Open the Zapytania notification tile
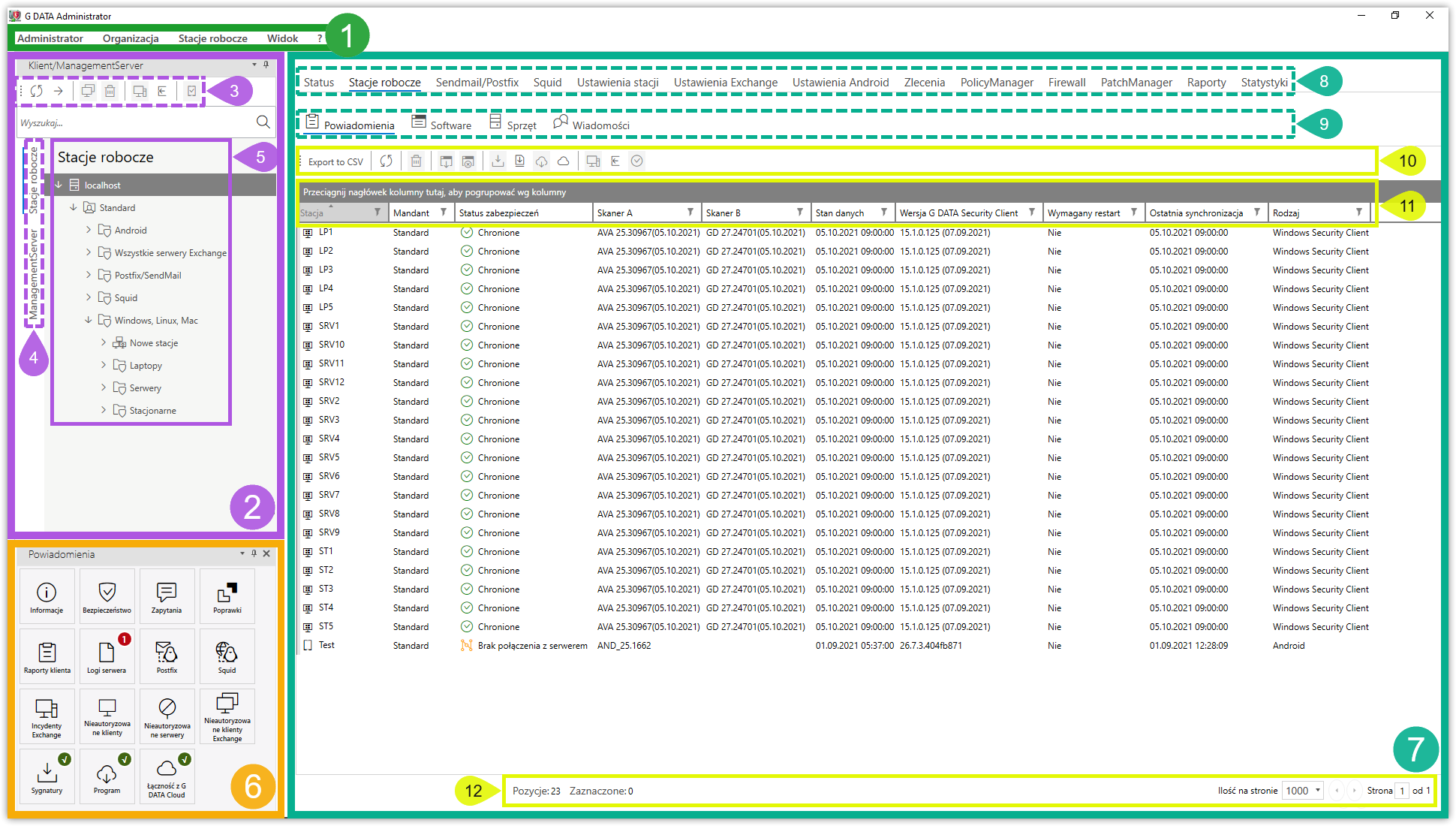 (x=167, y=596)
